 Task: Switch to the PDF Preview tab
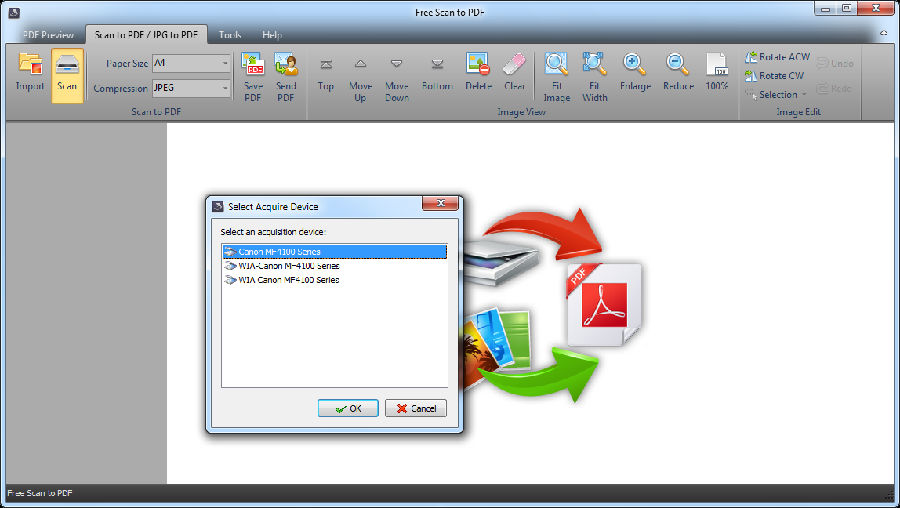click(x=48, y=34)
